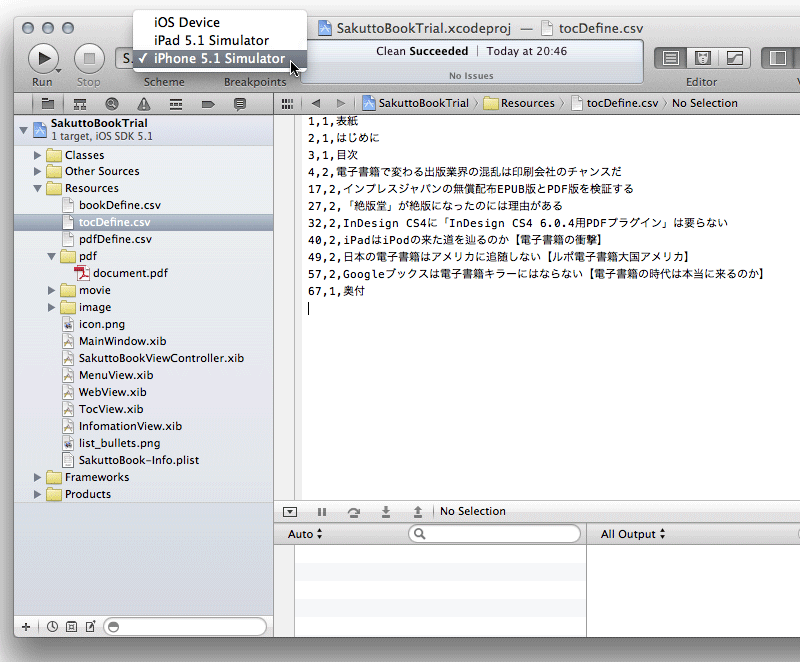This screenshot has width=800, height=662.
Task: Collapse the SakuttoBookTrial project root
Action: click(x=23, y=130)
